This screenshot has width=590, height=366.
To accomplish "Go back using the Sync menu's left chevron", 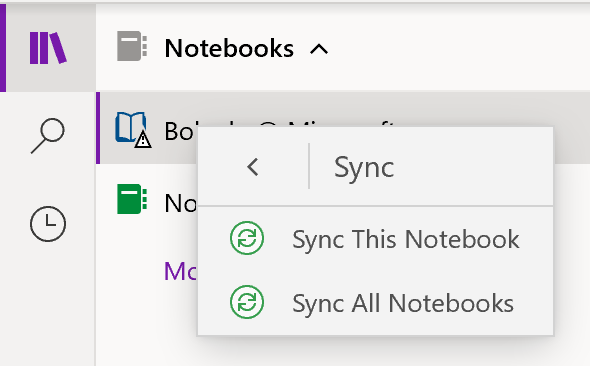I will 253,167.
